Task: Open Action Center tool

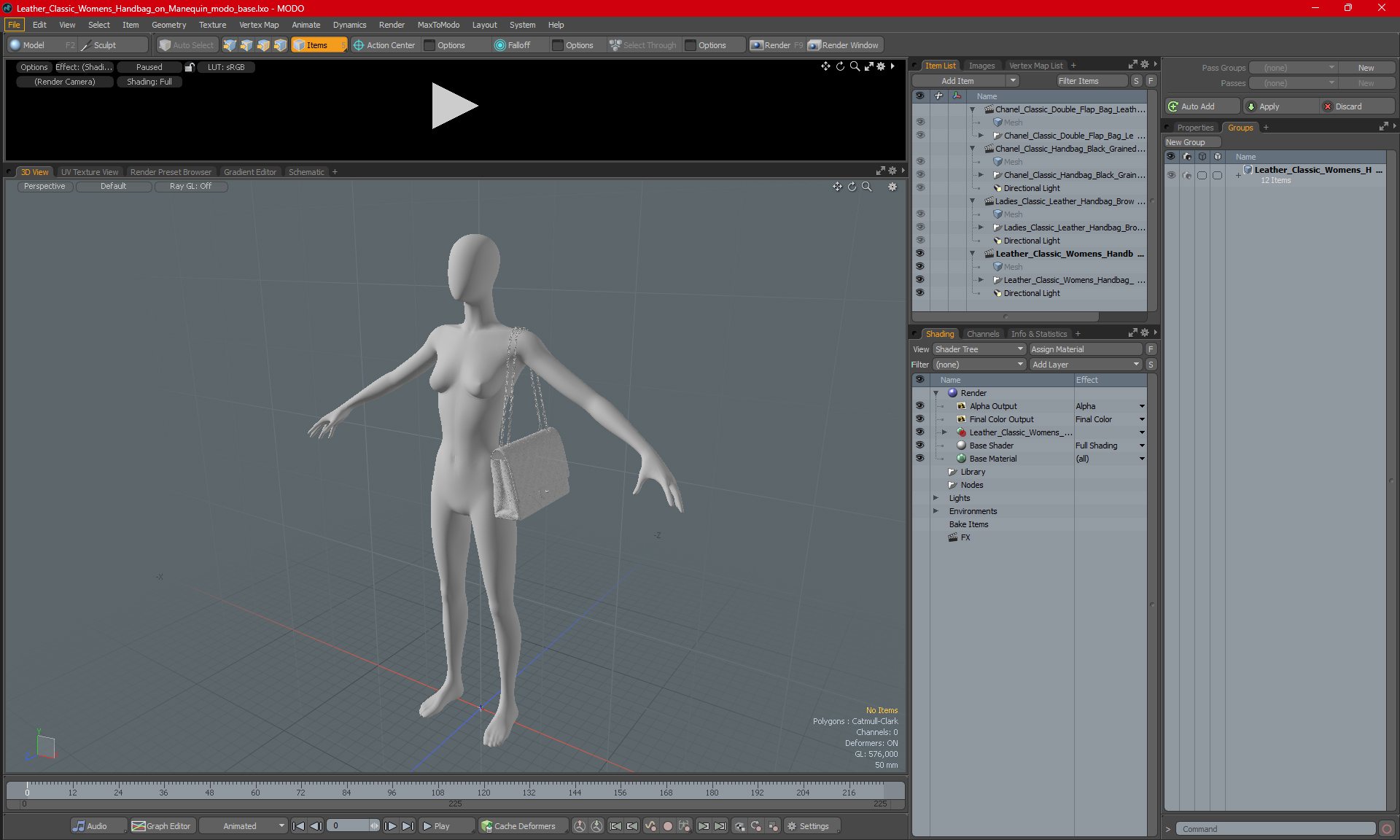Action: click(x=384, y=45)
